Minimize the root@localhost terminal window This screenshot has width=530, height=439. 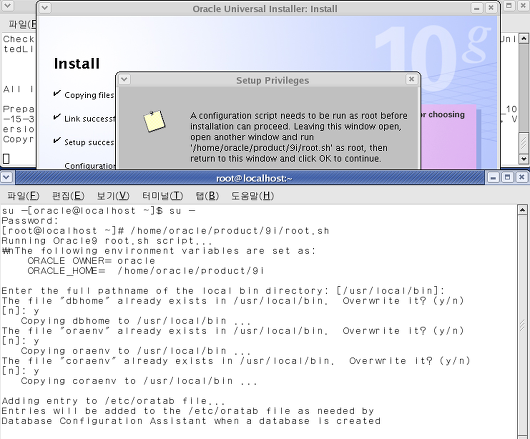(x=493, y=177)
